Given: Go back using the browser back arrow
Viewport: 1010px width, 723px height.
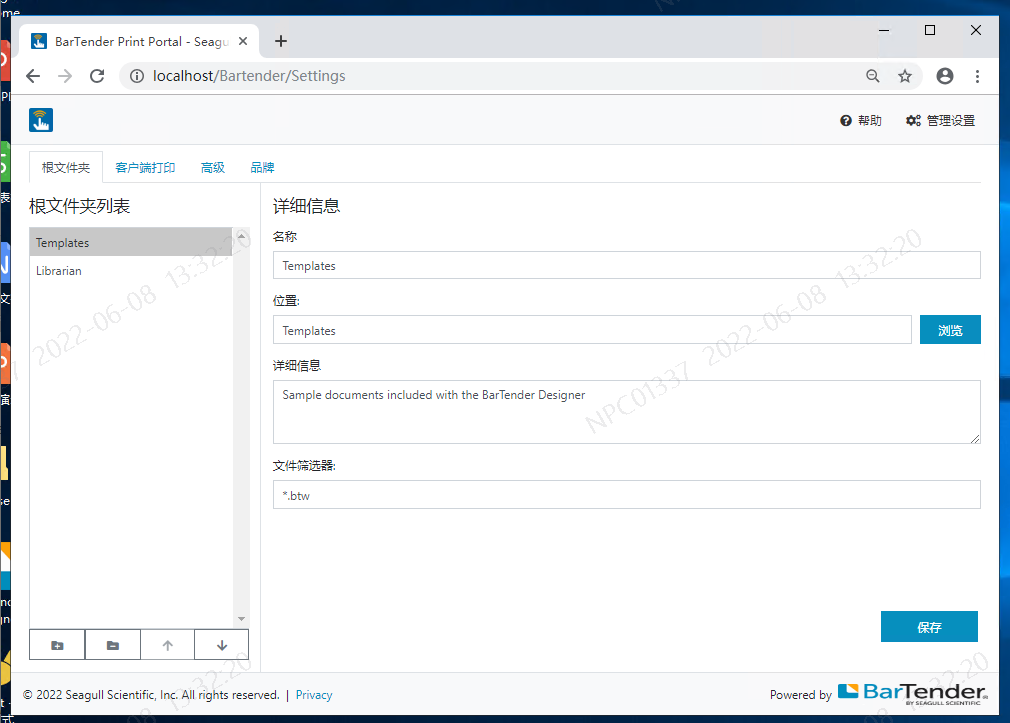Looking at the screenshot, I should click(x=33, y=75).
